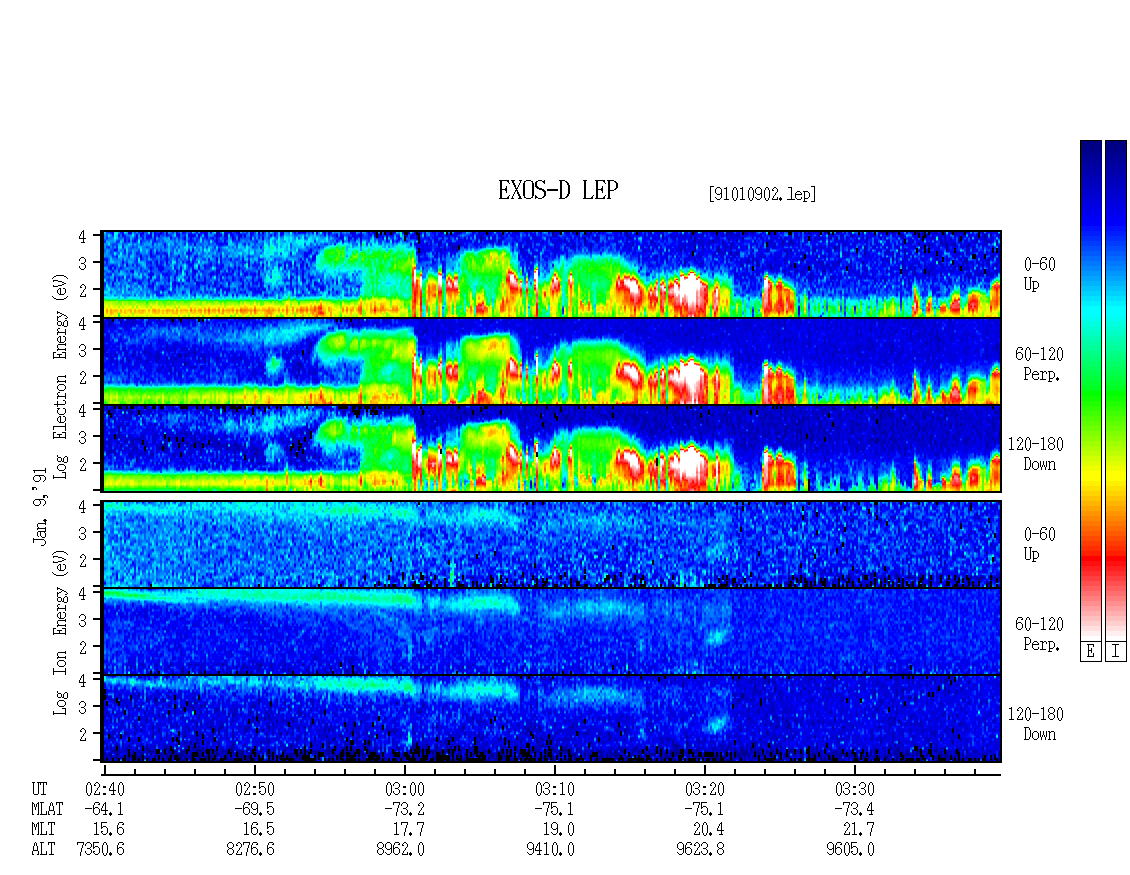
Task: Click the MLT value 21.7
Action: click(858, 830)
